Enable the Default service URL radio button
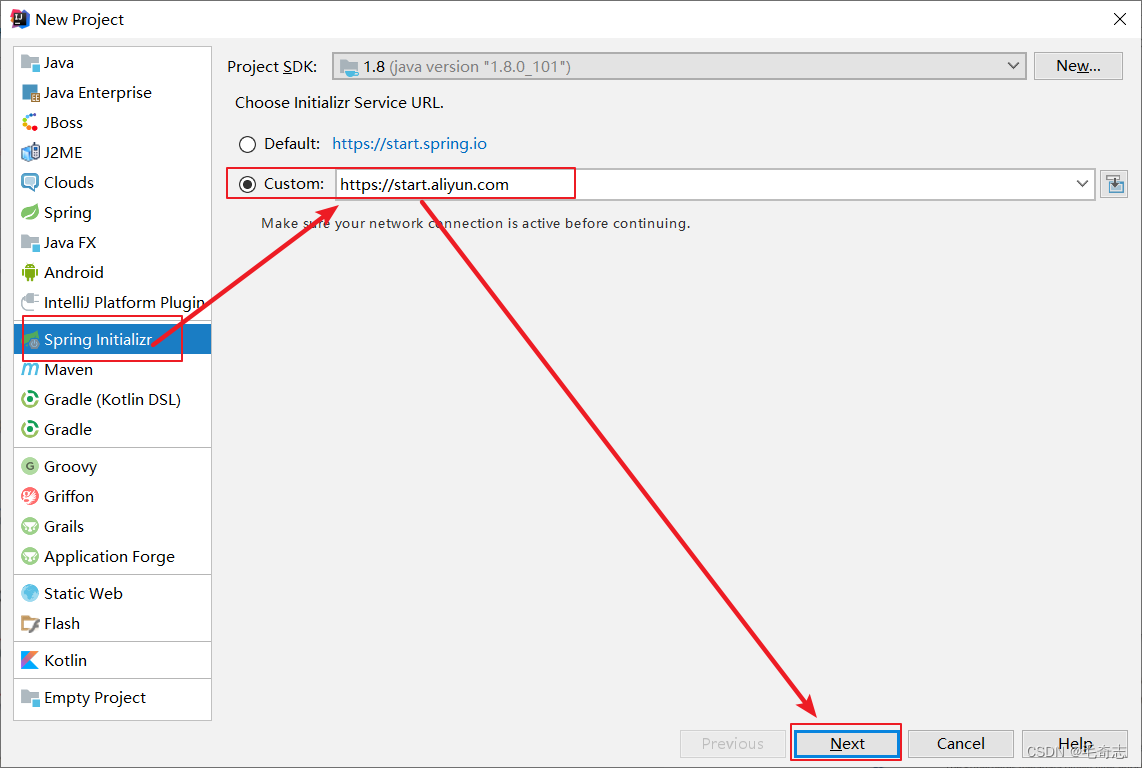This screenshot has height=768, width=1142. (x=248, y=144)
